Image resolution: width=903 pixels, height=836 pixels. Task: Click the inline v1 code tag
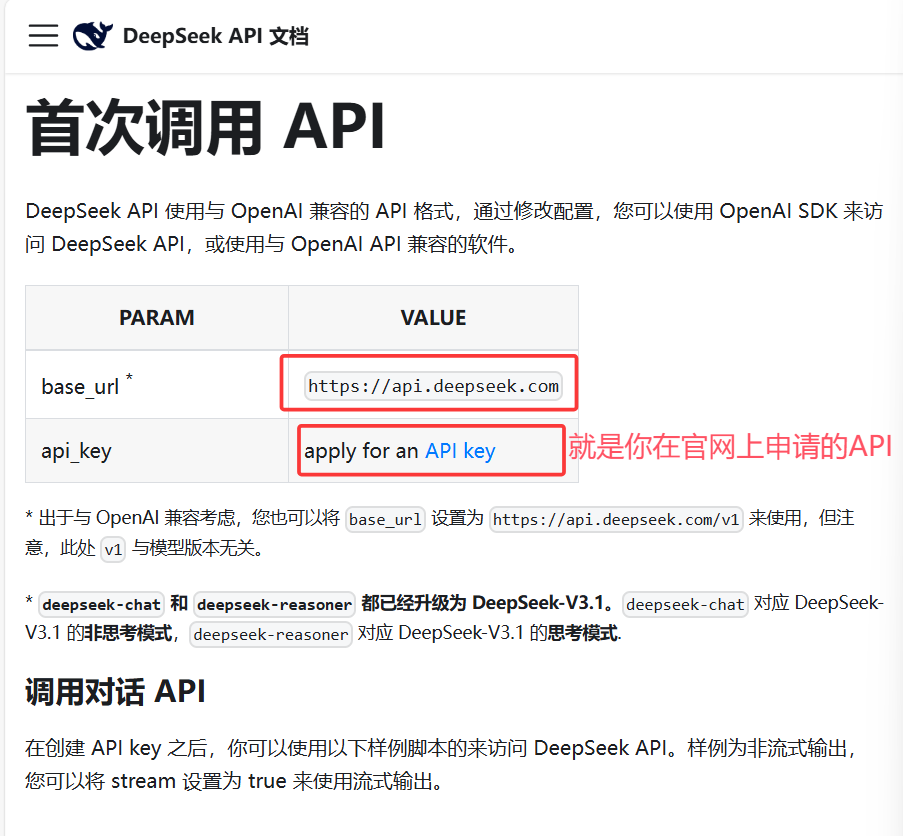pyautogui.click(x=113, y=549)
